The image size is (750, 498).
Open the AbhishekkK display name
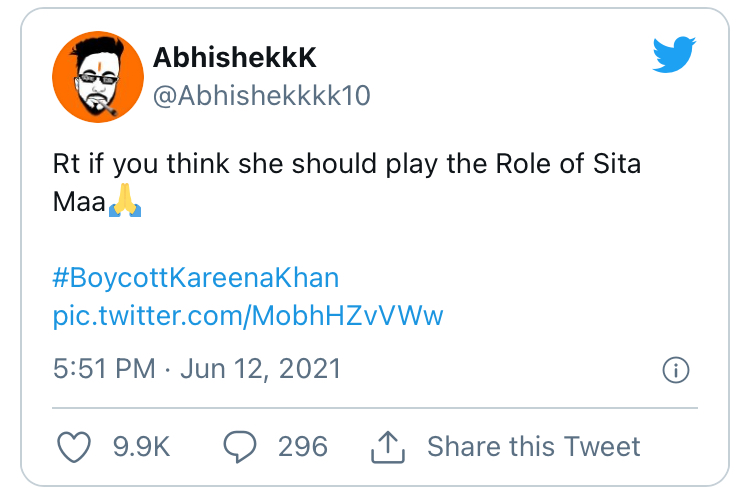234,57
